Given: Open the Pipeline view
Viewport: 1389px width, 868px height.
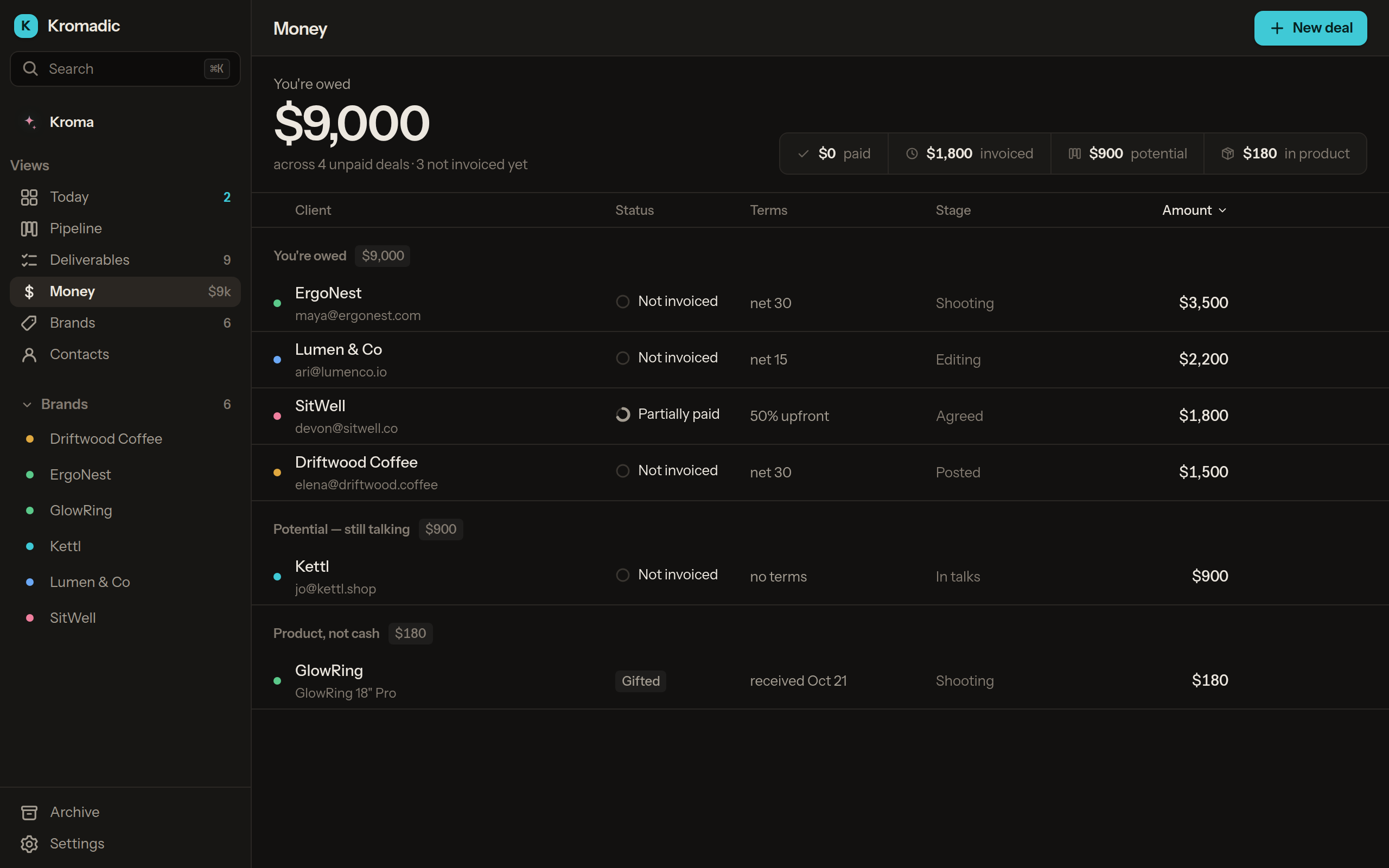Looking at the screenshot, I should coord(125,228).
